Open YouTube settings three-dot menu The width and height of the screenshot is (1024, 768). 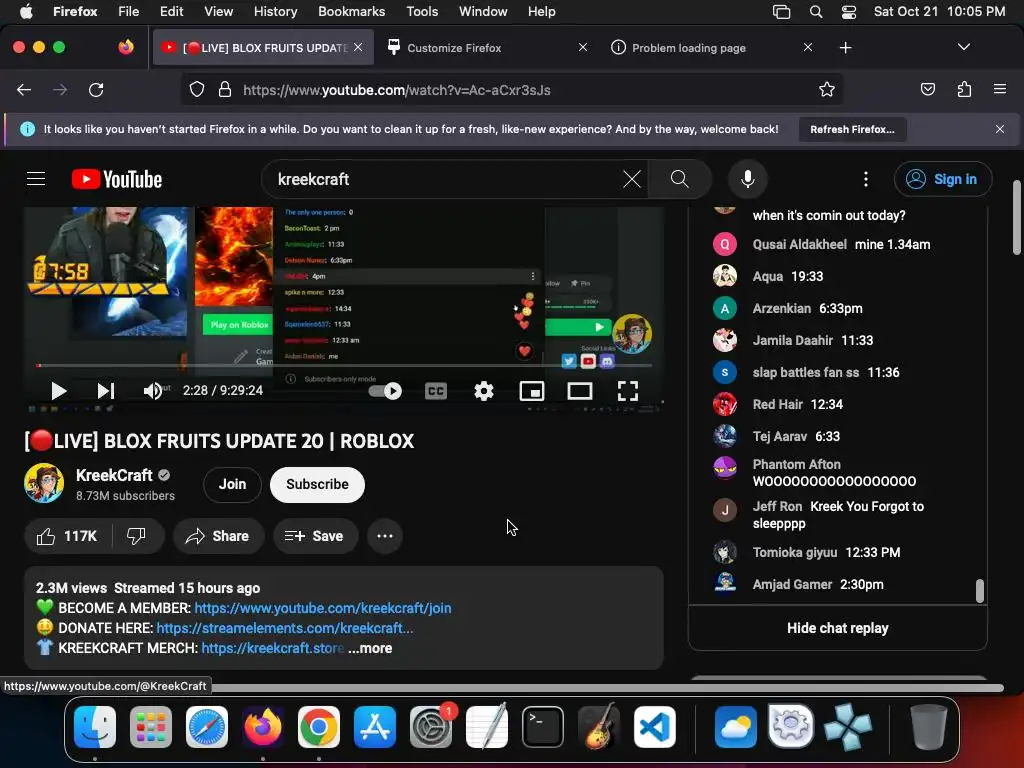coord(866,179)
